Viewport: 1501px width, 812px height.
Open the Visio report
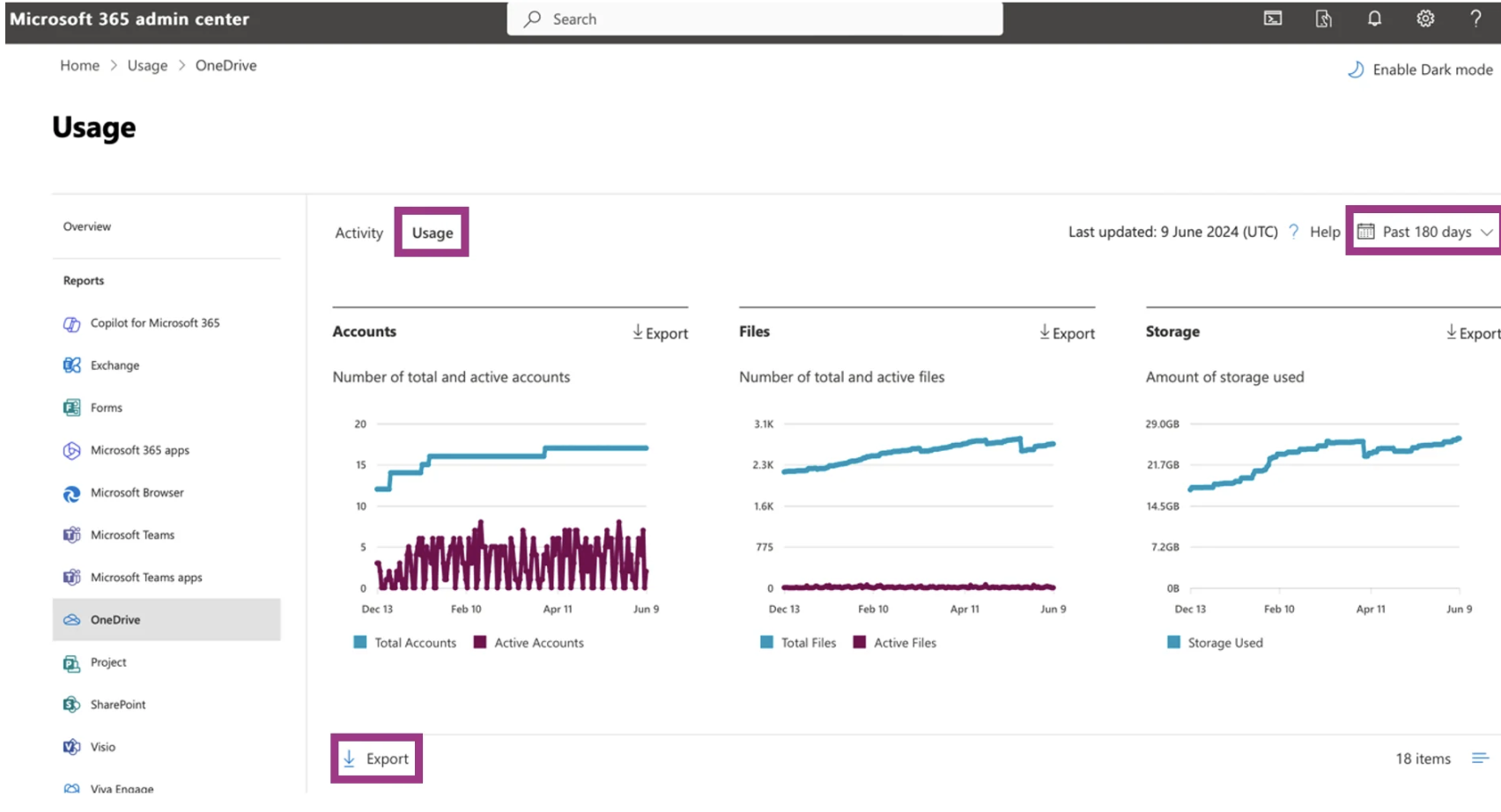pyautogui.click(x=102, y=747)
